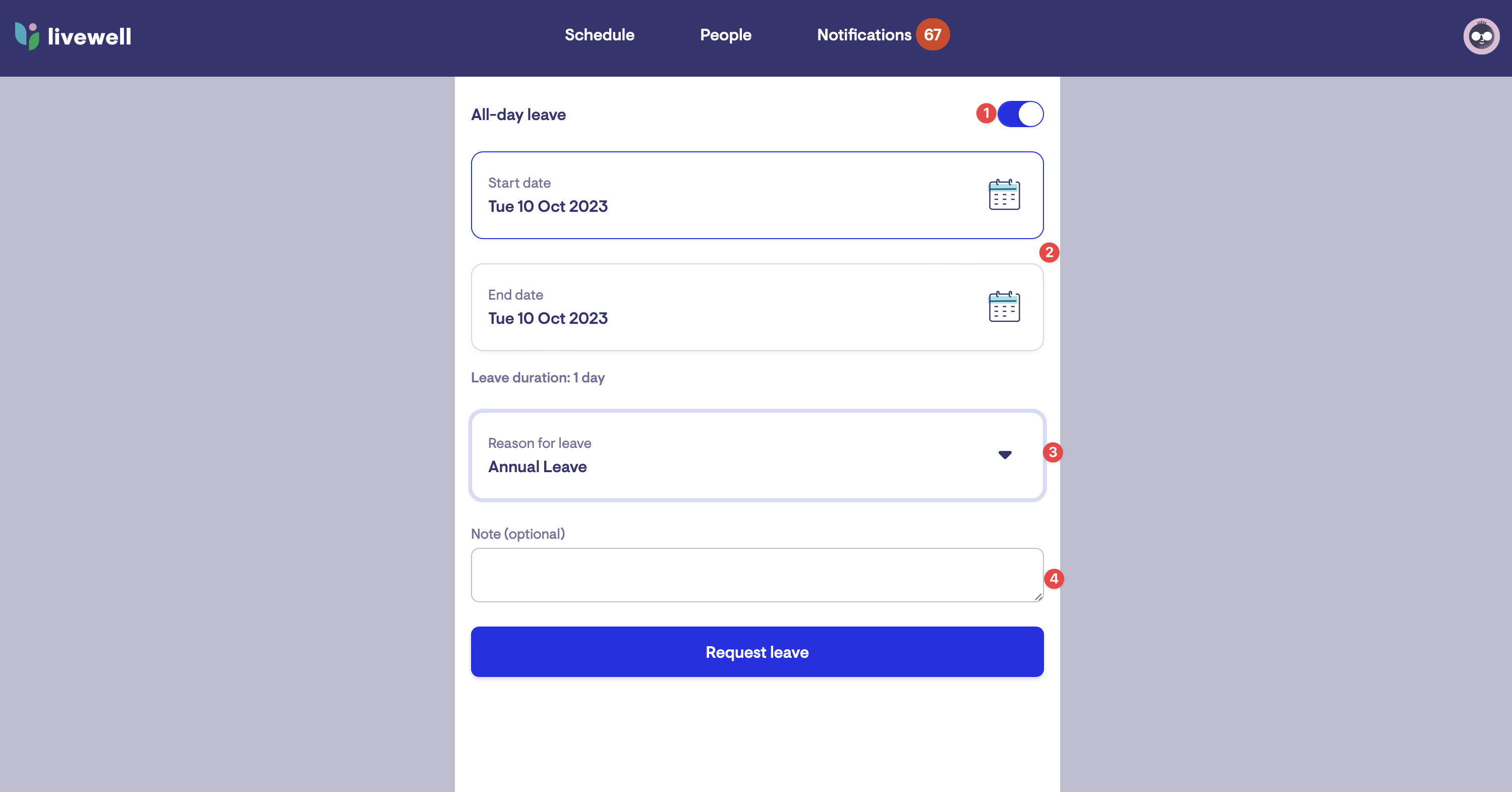Open the Schedule nav item
This screenshot has width=1512, height=792.
point(599,35)
